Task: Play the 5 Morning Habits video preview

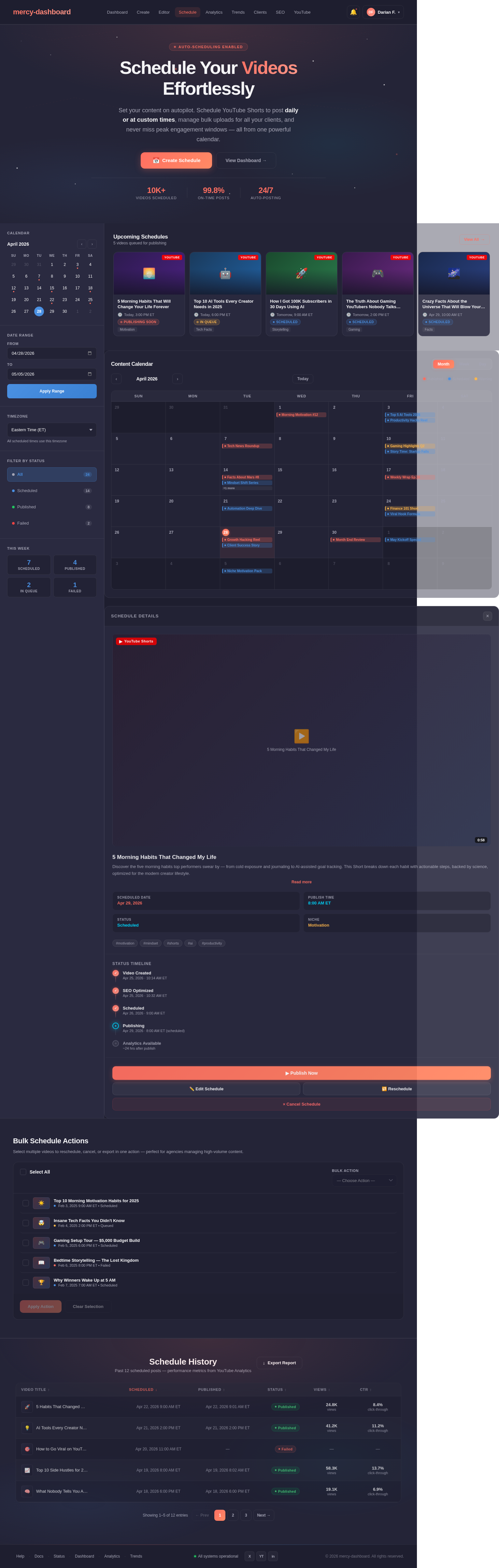Action: point(302,736)
